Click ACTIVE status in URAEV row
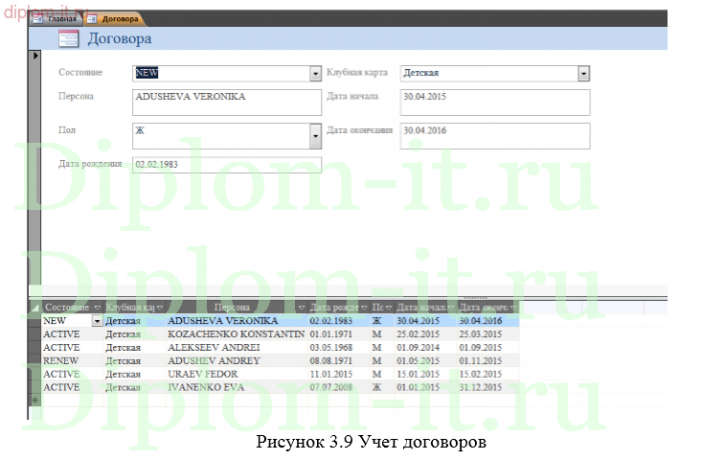702x460 pixels. (x=72, y=374)
